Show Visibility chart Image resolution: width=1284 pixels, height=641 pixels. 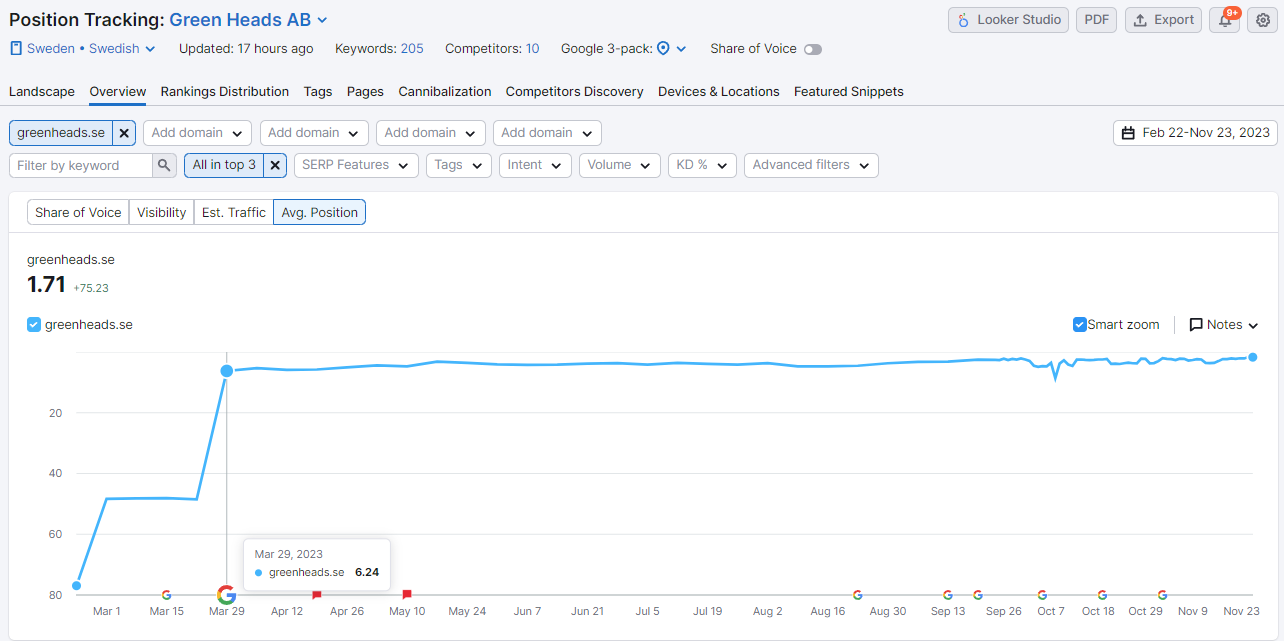pos(161,212)
